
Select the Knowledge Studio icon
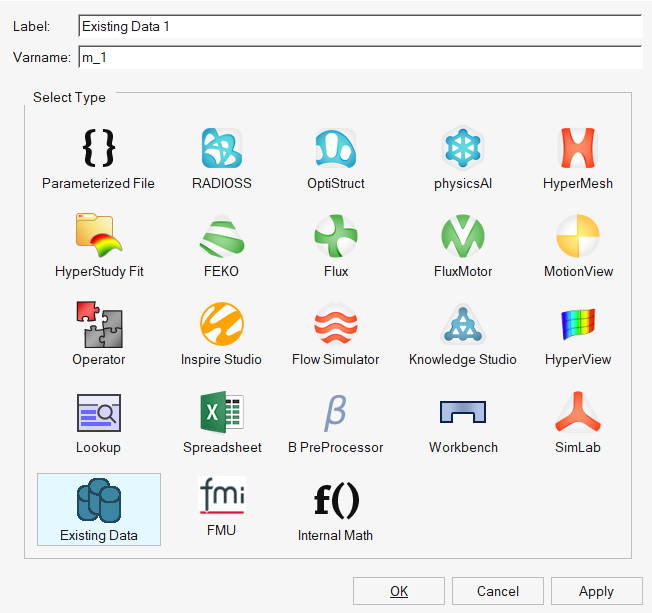pyautogui.click(x=463, y=324)
